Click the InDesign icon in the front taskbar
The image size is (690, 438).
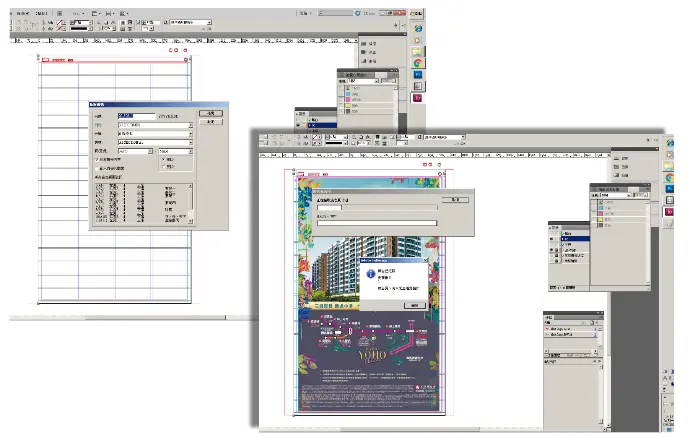click(670, 211)
